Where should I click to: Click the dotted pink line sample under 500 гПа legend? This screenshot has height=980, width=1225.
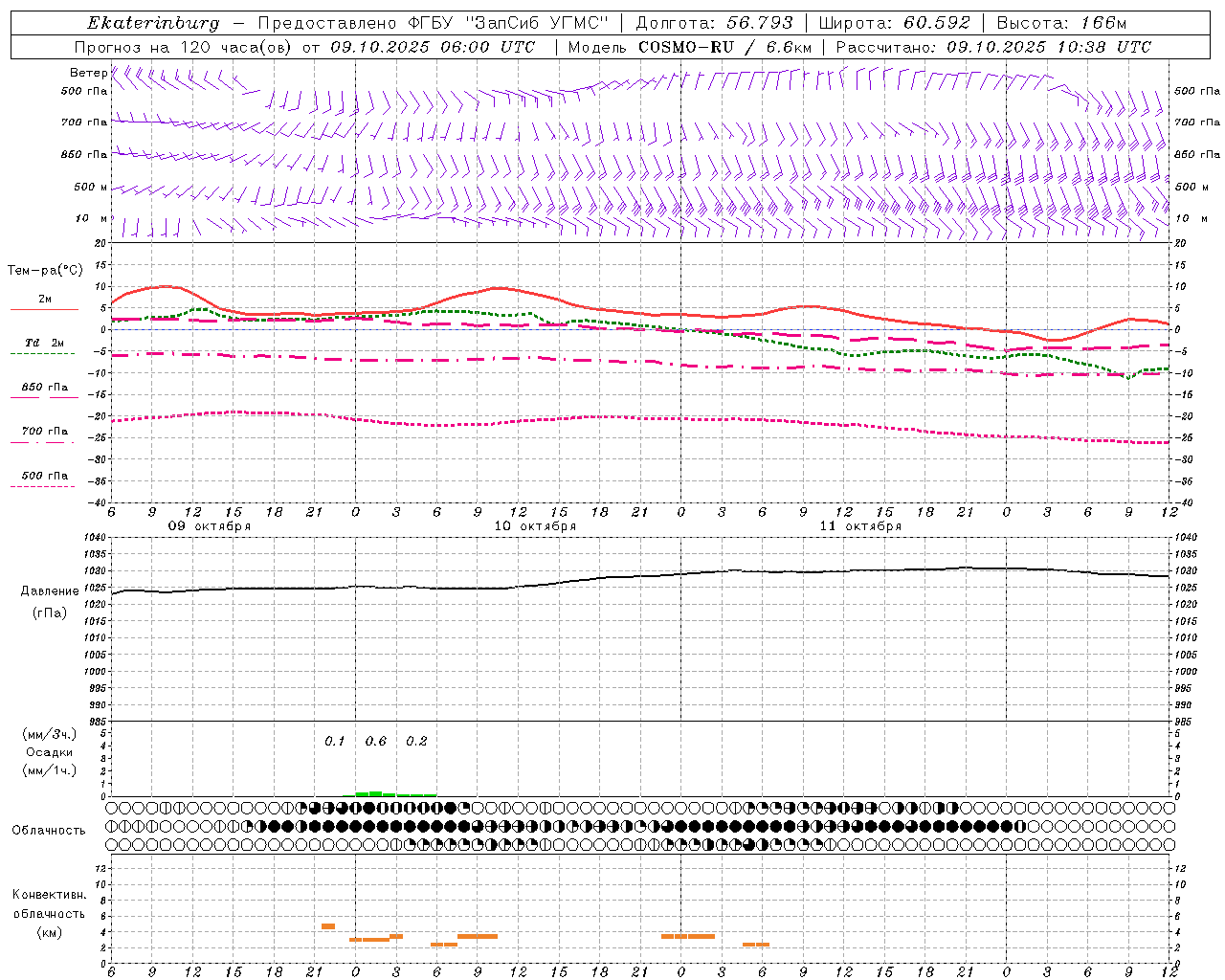point(43,486)
